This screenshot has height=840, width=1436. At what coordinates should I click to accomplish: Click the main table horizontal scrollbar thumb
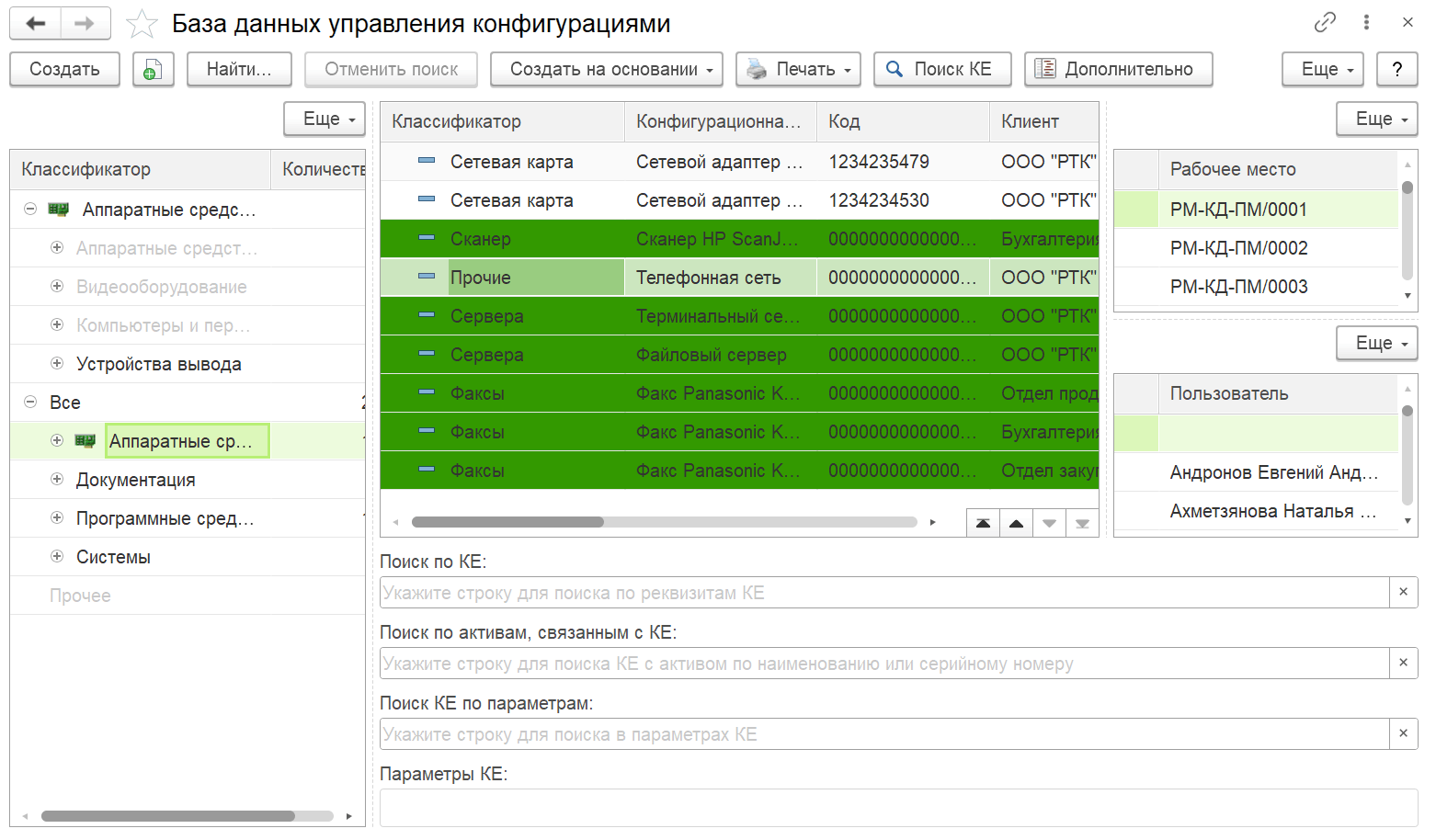tap(507, 522)
